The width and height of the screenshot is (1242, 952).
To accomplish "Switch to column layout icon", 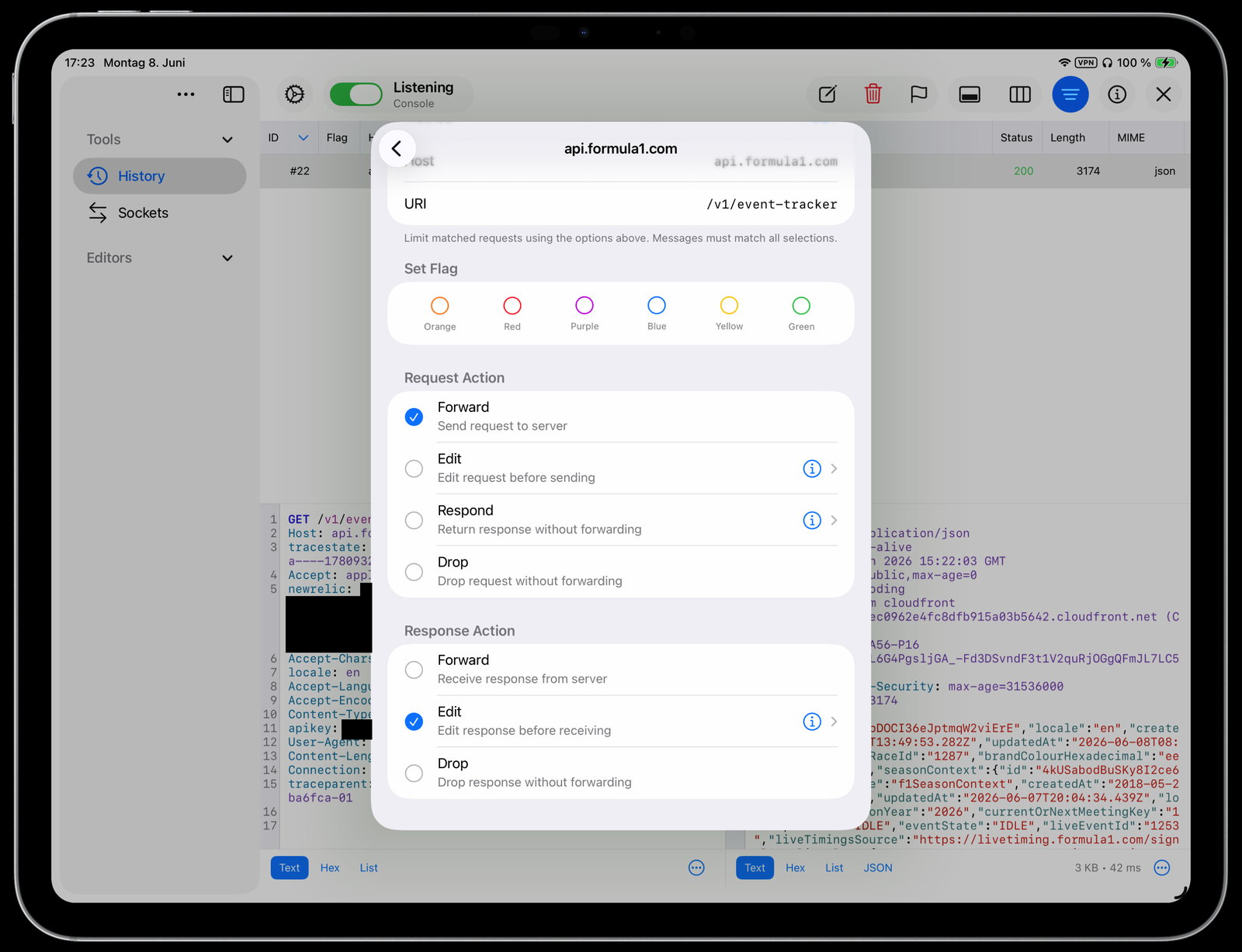I will coord(1020,95).
